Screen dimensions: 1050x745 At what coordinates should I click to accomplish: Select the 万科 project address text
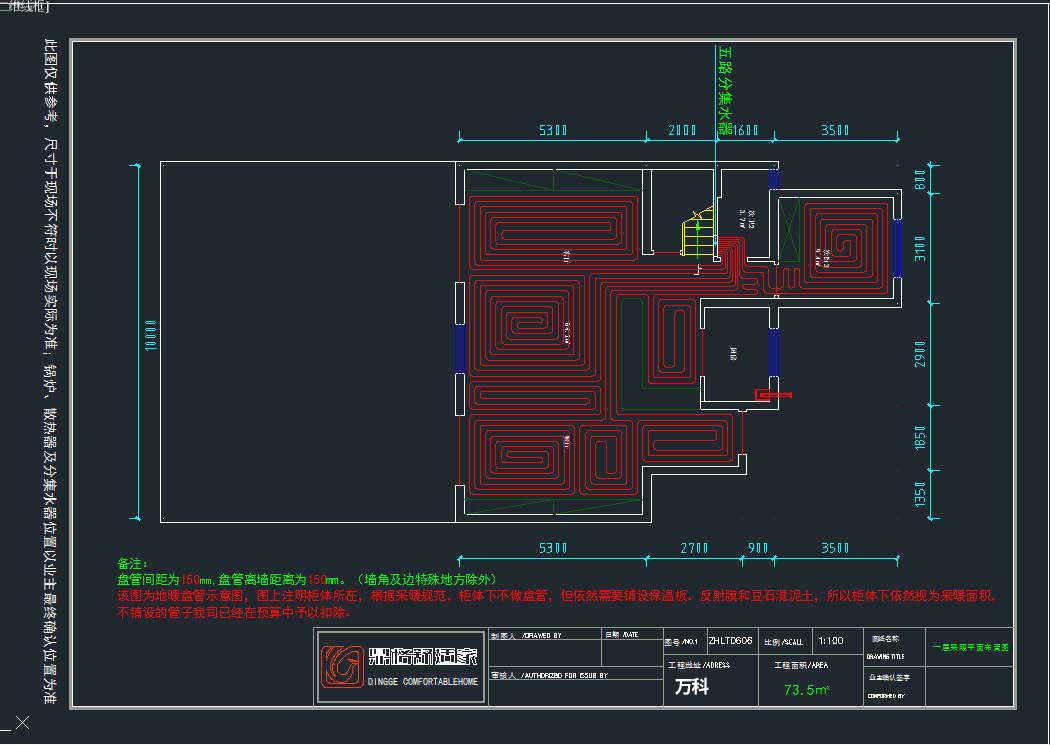click(x=691, y=688)
